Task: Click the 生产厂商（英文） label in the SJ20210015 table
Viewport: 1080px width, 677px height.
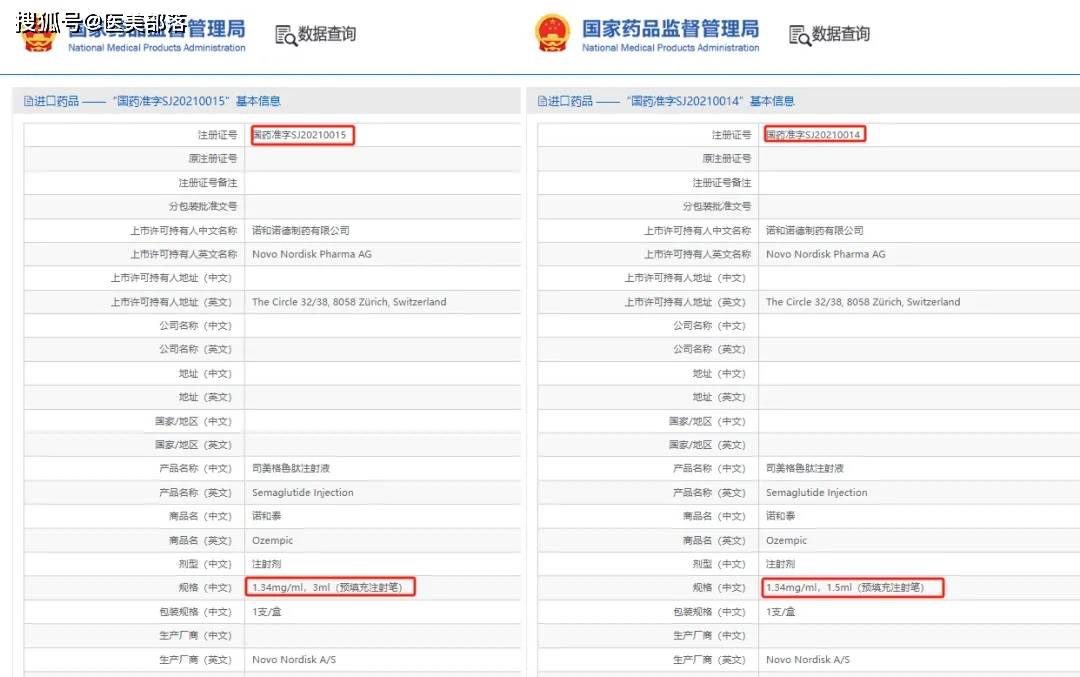Action: (x=196, y=660)
